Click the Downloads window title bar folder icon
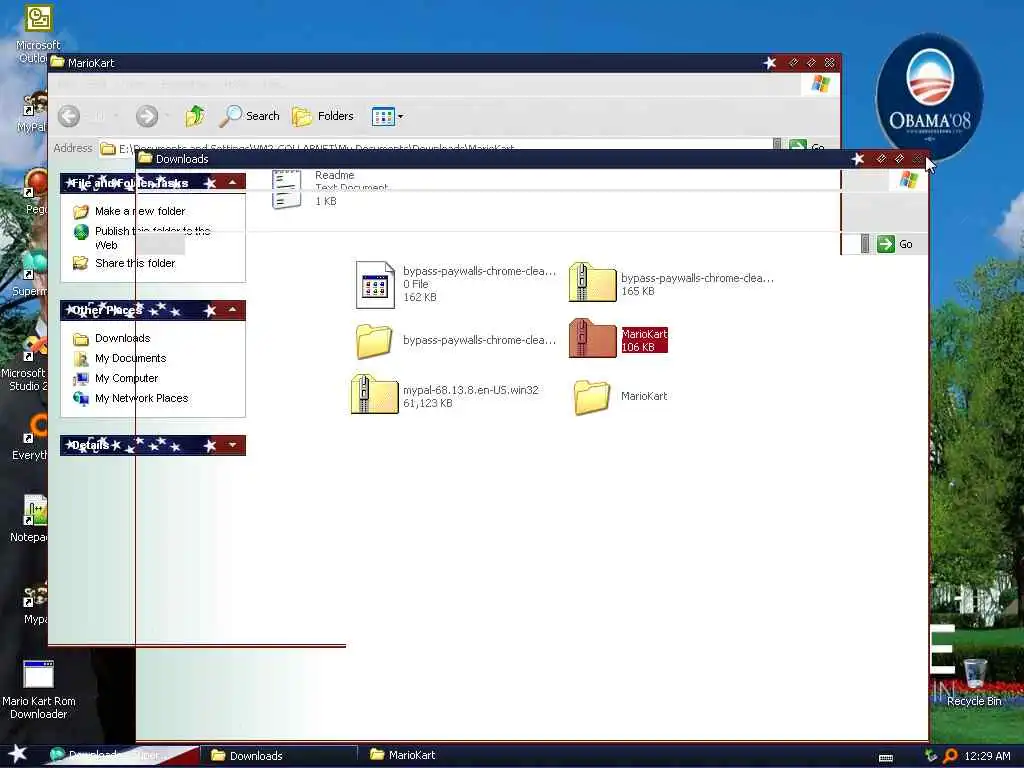The image size is (1024, 768). (146, 158)
